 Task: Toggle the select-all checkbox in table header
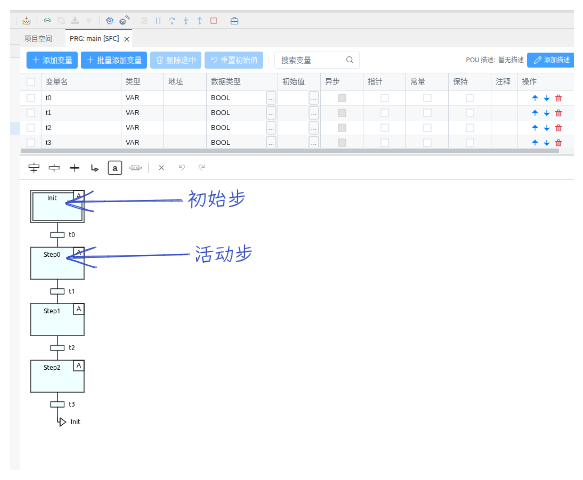coord(31,82)
